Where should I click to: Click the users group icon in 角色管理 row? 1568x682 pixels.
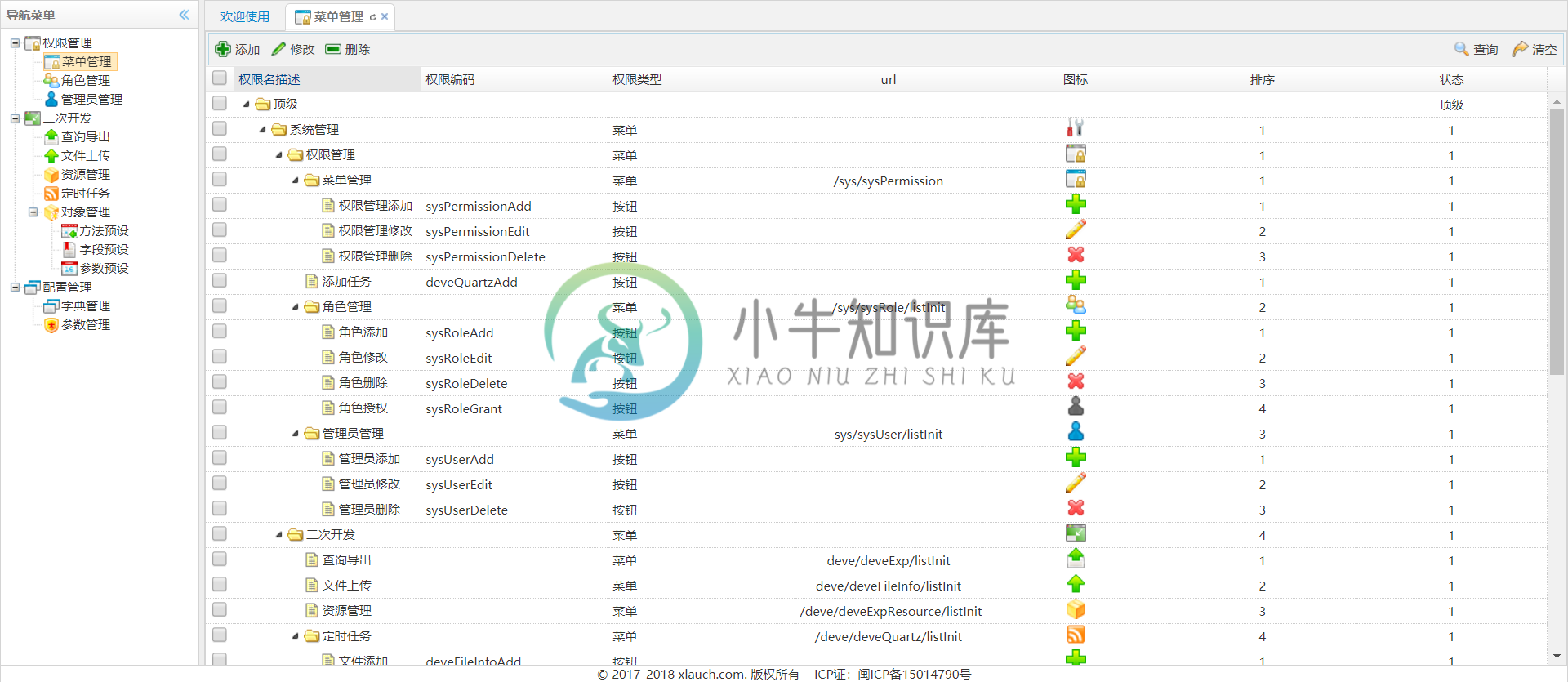[1076, 306]
